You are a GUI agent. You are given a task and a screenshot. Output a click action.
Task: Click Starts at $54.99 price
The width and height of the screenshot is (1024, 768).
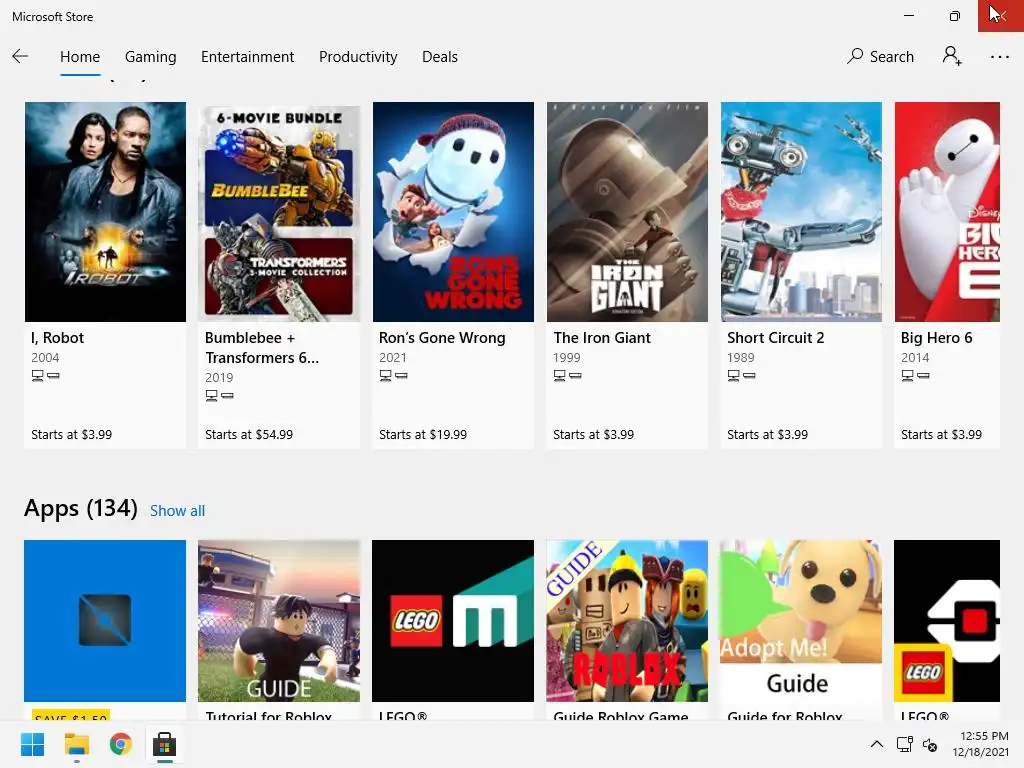[x=249, y=434]
